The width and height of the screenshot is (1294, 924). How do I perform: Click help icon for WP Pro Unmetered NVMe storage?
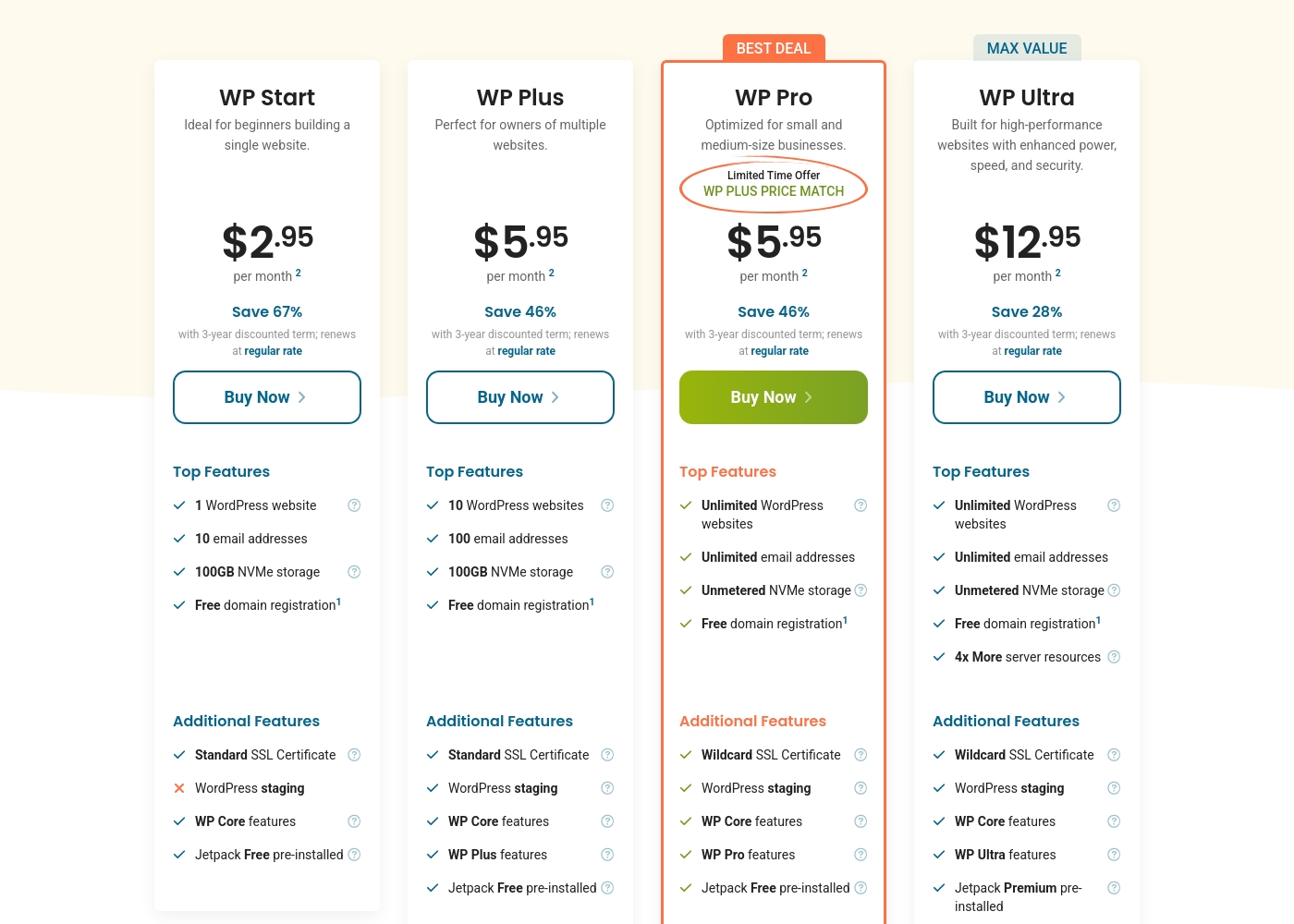861,590
